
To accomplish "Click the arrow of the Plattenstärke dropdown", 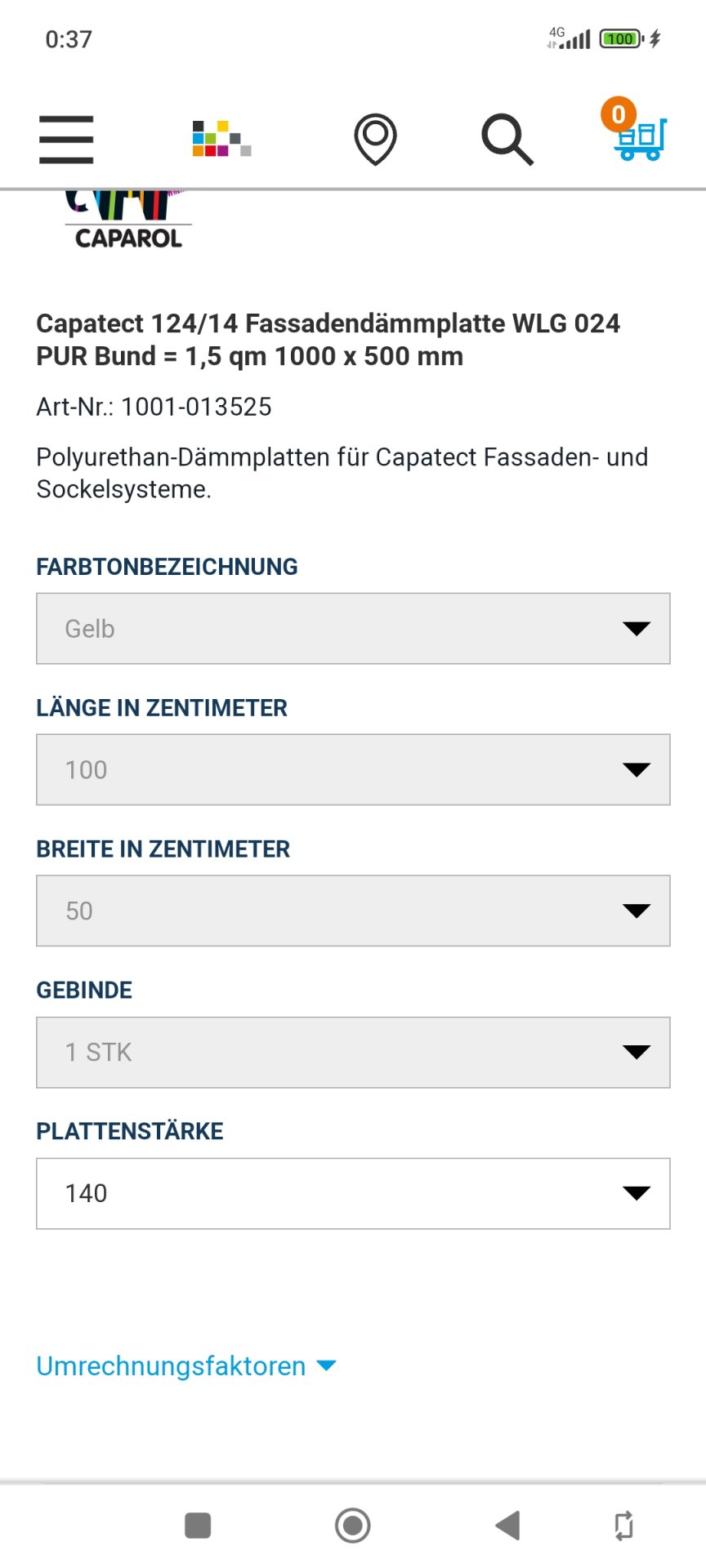I will [x=637, y=1193].
